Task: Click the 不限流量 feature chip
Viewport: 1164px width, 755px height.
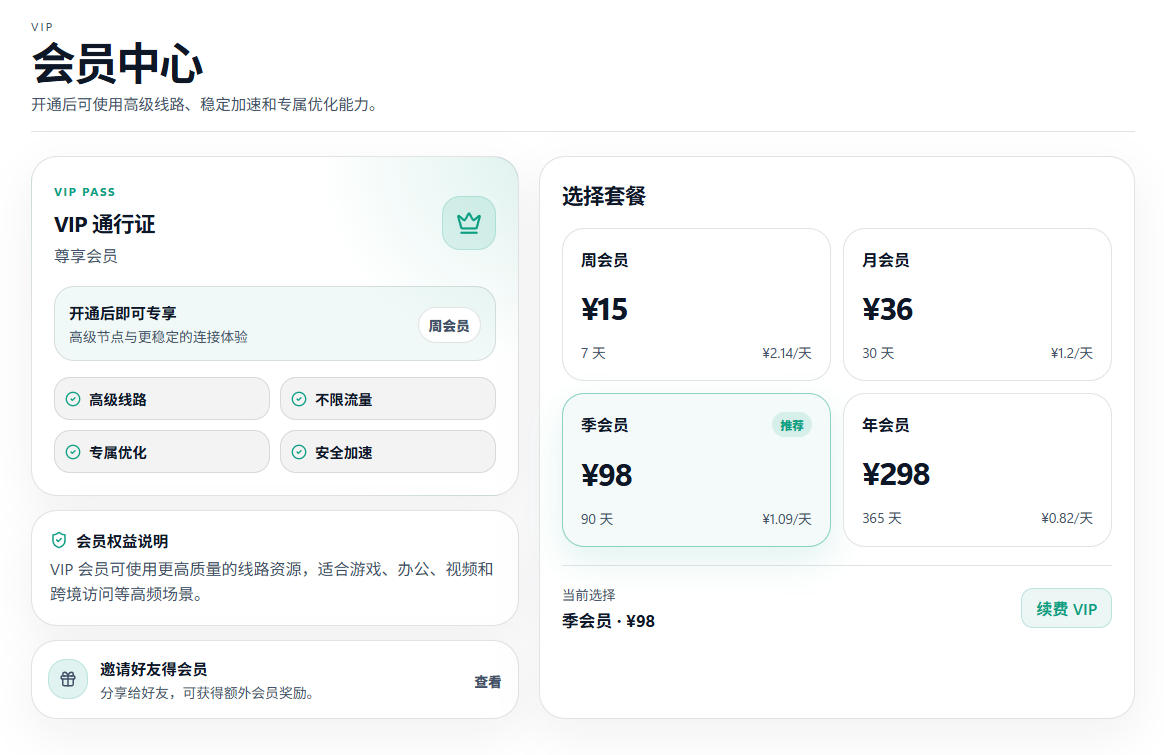Action: tap(388, 399)
